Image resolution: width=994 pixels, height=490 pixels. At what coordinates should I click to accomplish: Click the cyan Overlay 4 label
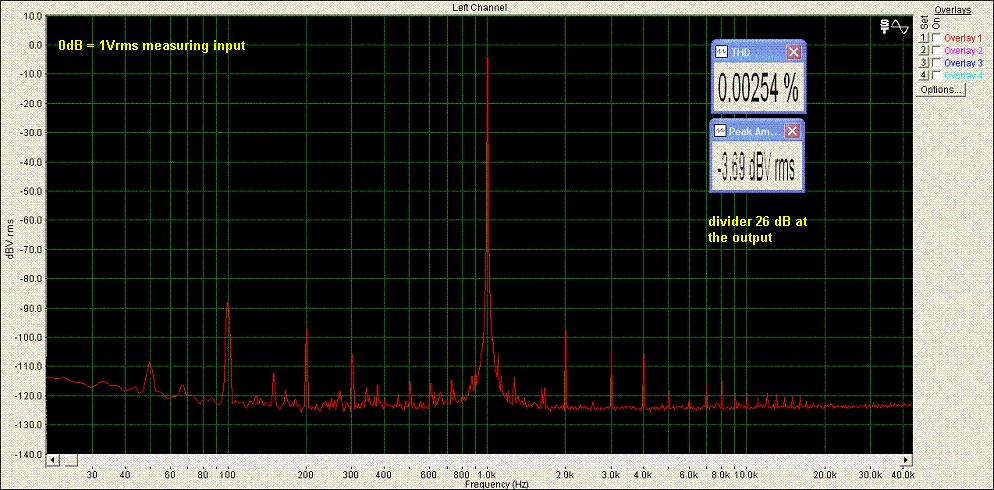point(963,75)
